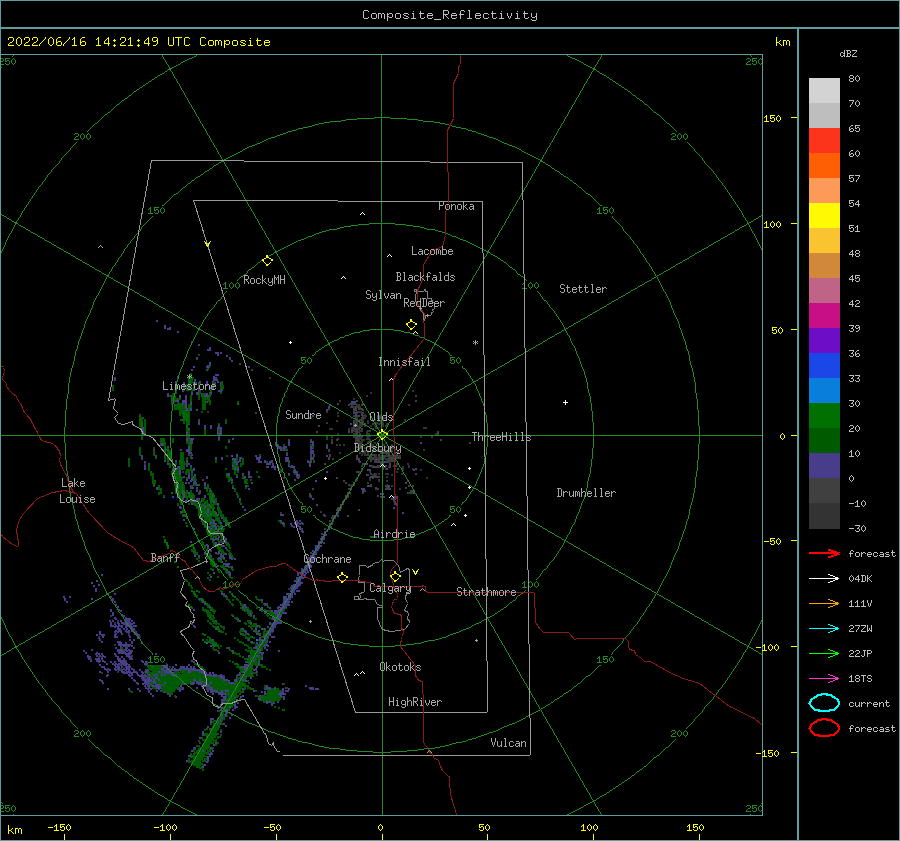Select the Didsbury label
Screen dimensions: 900x841
click(x=377, y=448)
